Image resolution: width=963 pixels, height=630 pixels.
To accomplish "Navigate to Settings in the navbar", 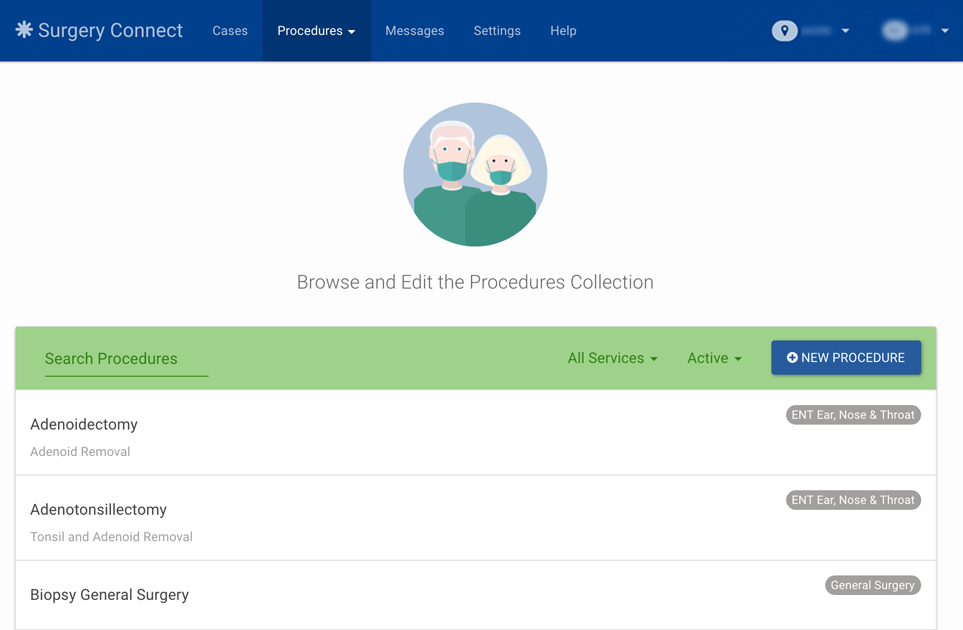I will [x=497, y=31].
